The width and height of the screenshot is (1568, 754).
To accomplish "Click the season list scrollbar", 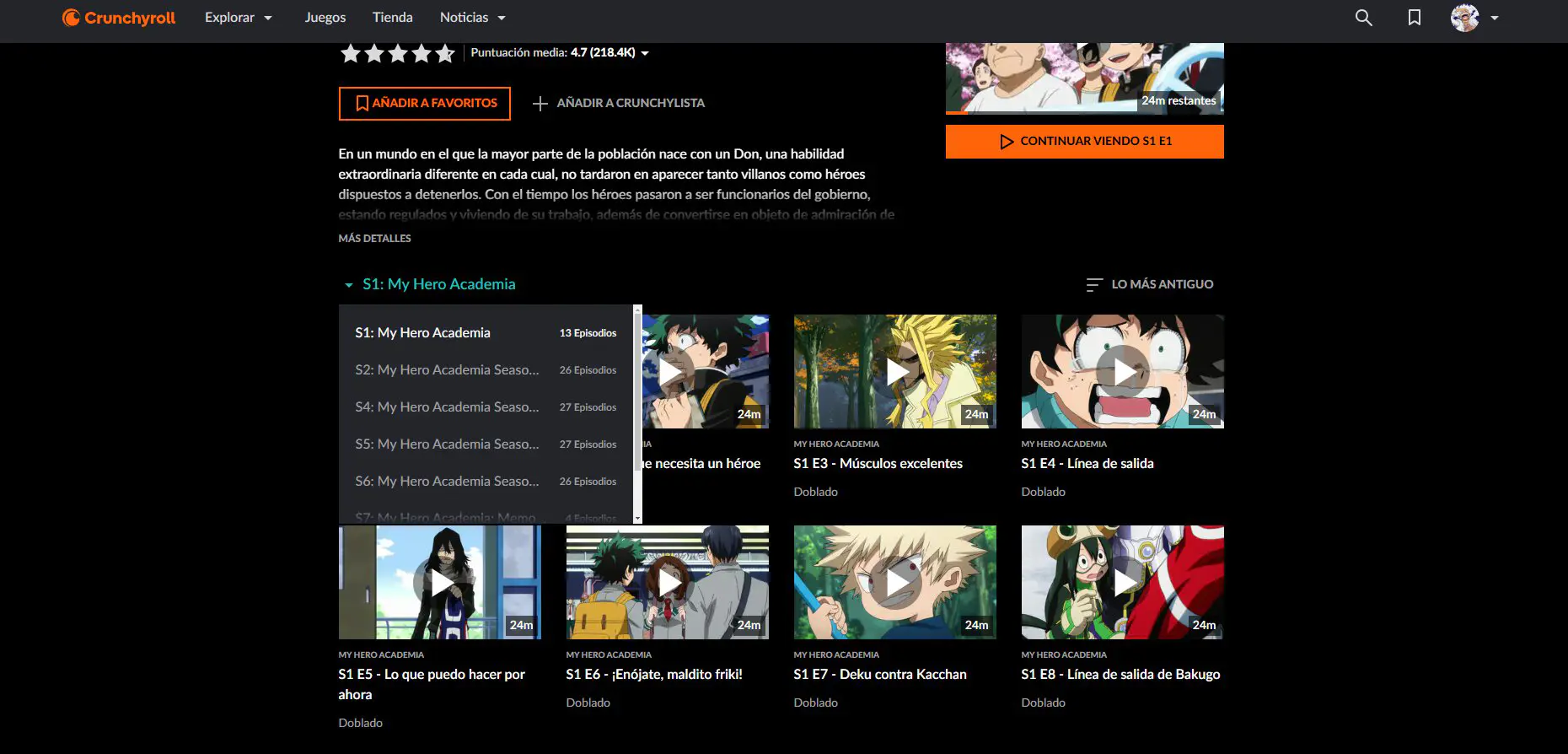I will 637,392.
